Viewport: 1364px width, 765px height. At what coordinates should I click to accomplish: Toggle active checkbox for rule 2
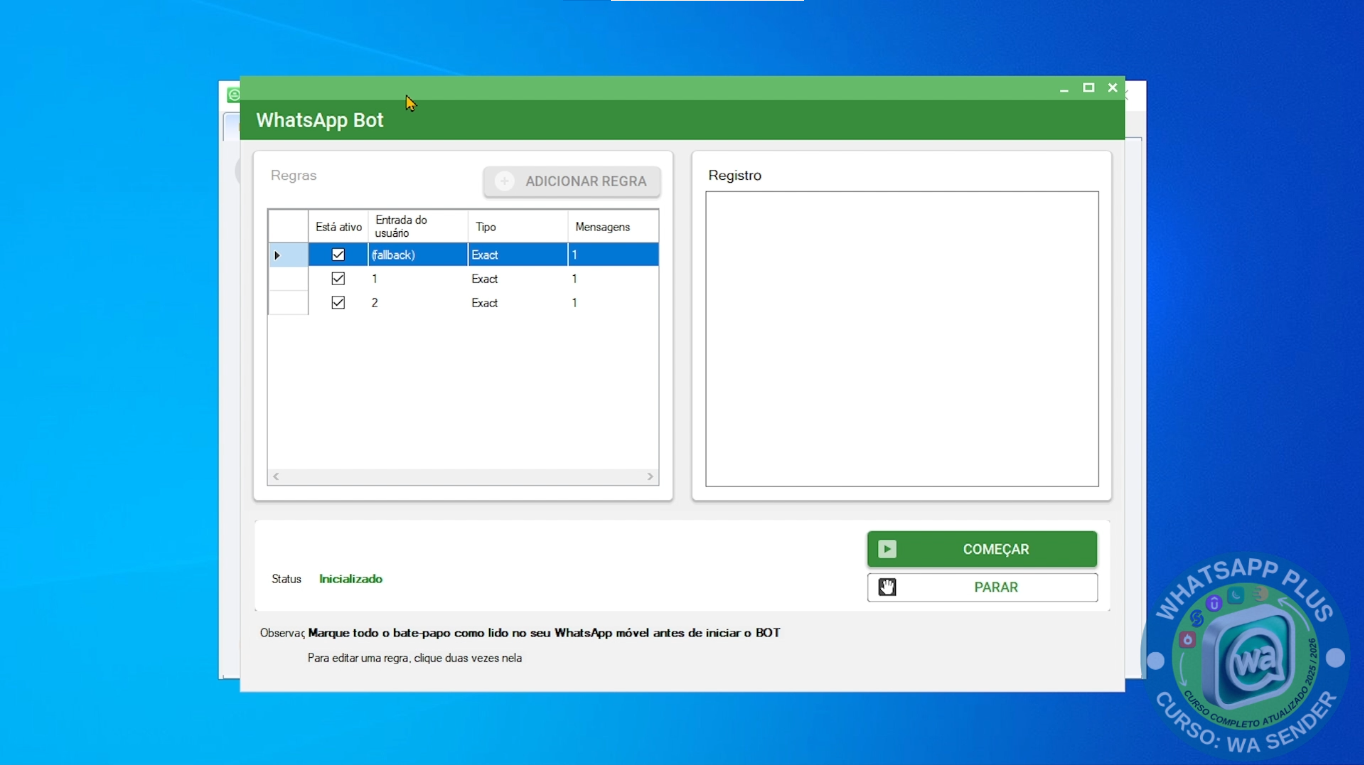click(338, 303)
